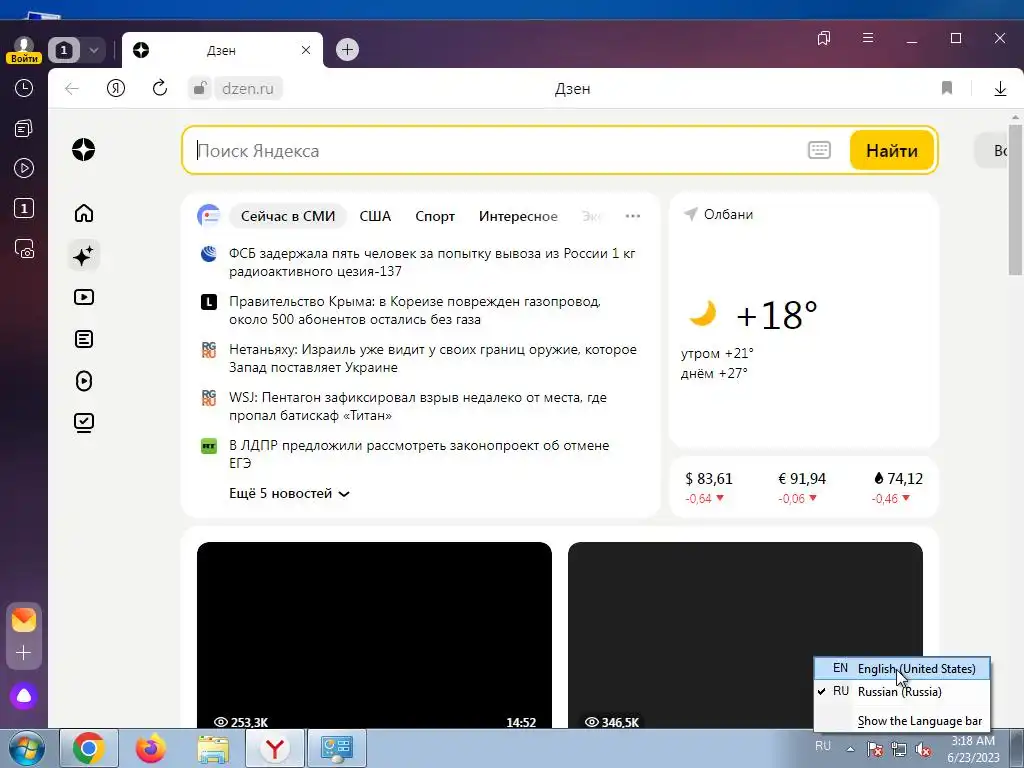Open the screenshot camera sidebar icon
1024x768 pixels.
24,248
